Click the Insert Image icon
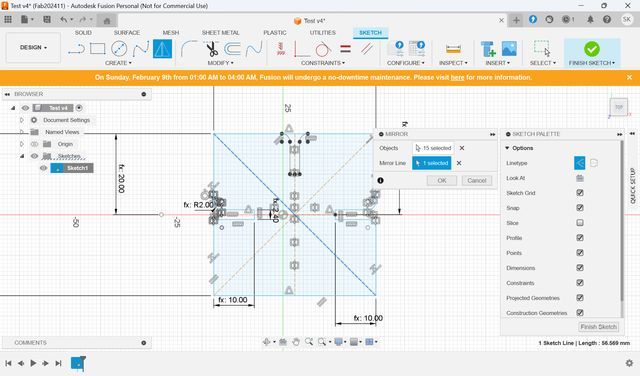640x376 pixels. [x=509, y=49]
